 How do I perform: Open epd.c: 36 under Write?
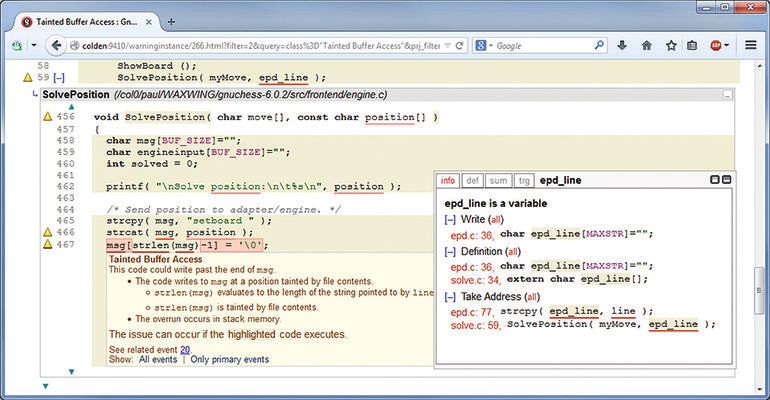tap(472, 236)
